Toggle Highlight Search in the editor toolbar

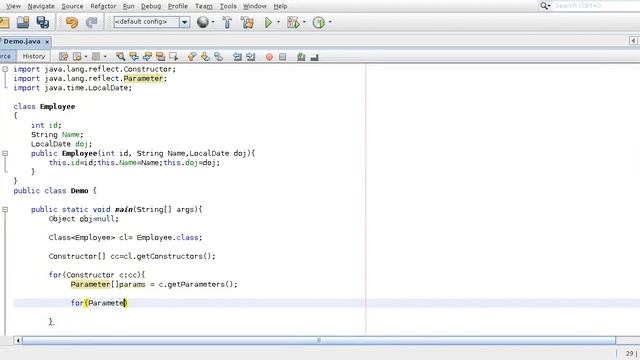[x=160, y=57]
